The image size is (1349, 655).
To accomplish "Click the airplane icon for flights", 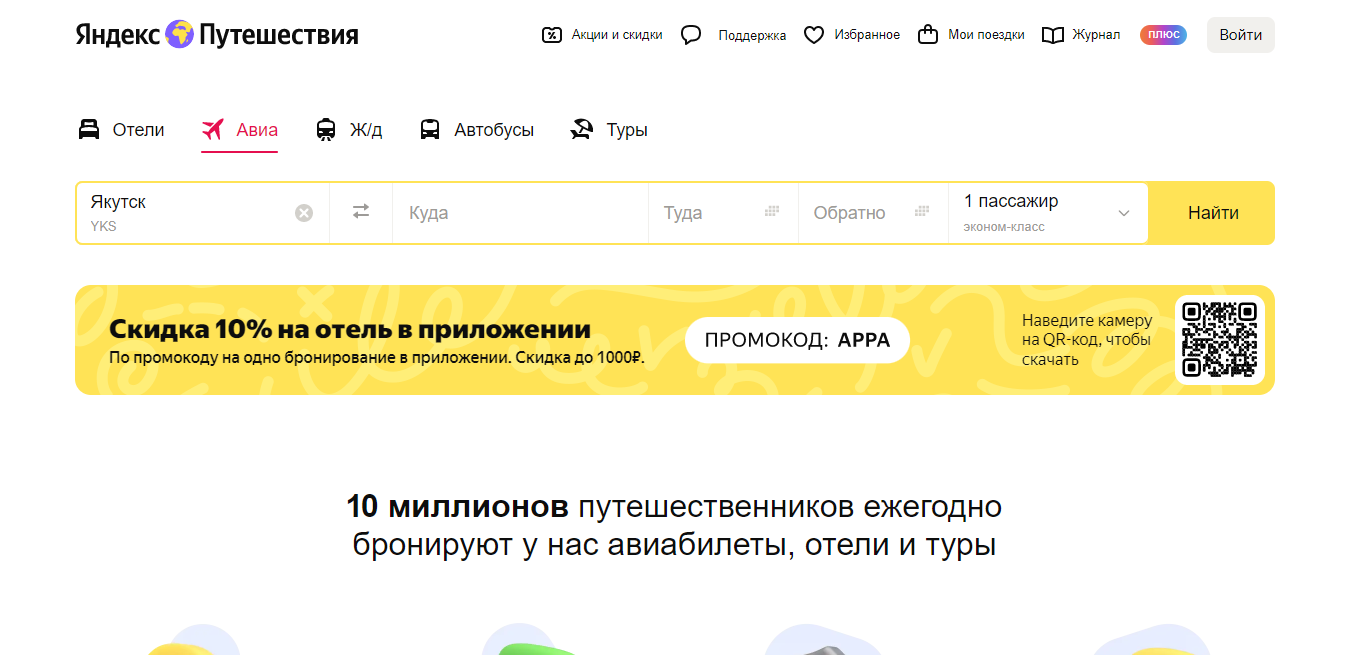I will click(x=212, y=130).
